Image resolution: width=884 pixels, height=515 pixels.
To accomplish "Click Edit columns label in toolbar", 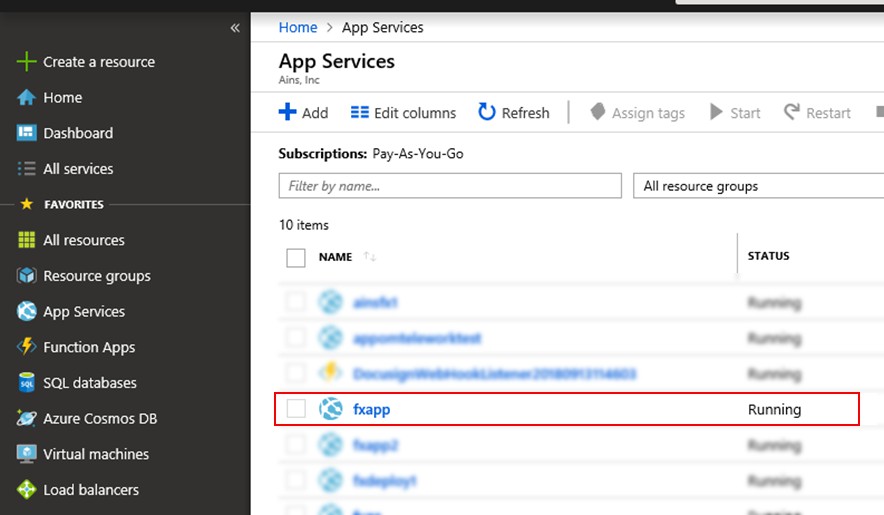I will click(415, 113).
